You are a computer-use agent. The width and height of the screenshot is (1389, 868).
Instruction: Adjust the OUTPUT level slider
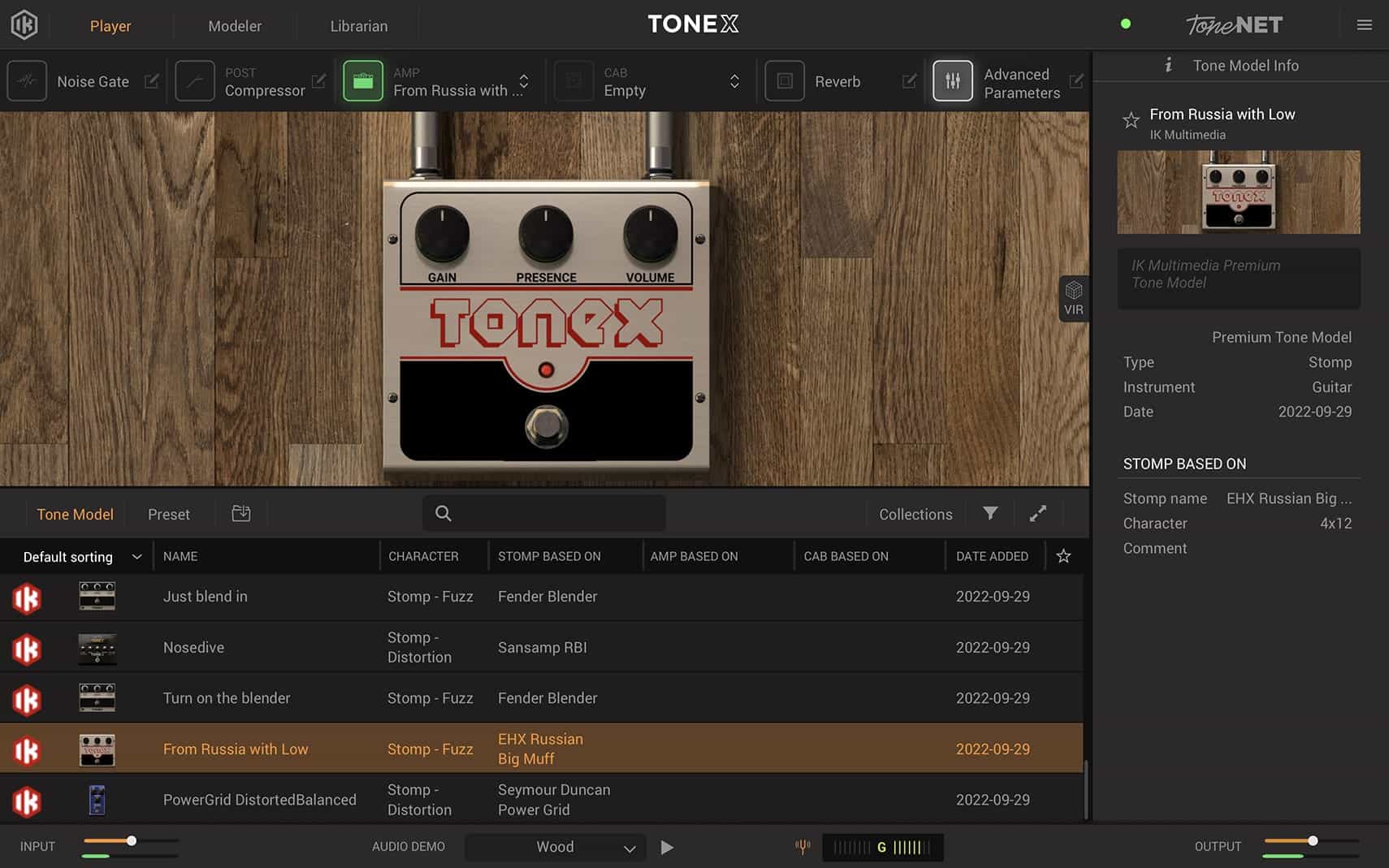click(x=1312, y=841)
